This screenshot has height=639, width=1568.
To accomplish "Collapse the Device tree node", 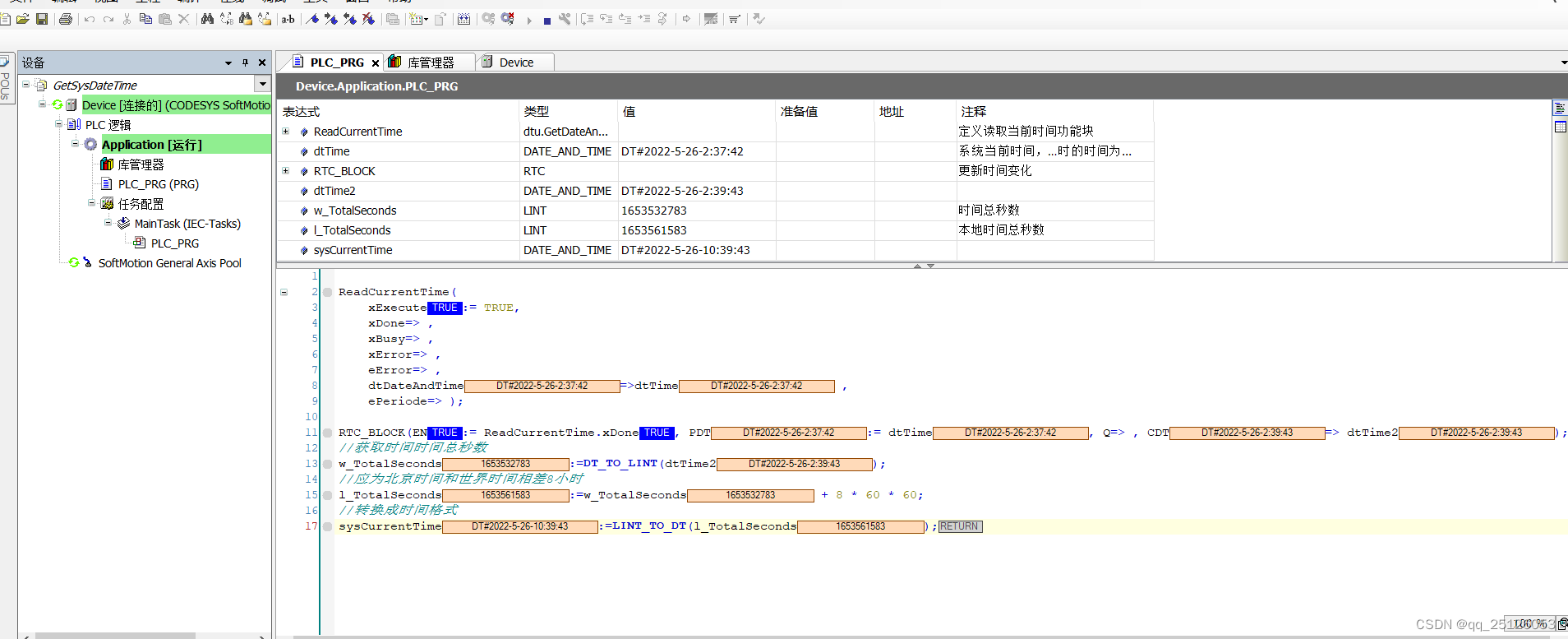I will 43,104.
